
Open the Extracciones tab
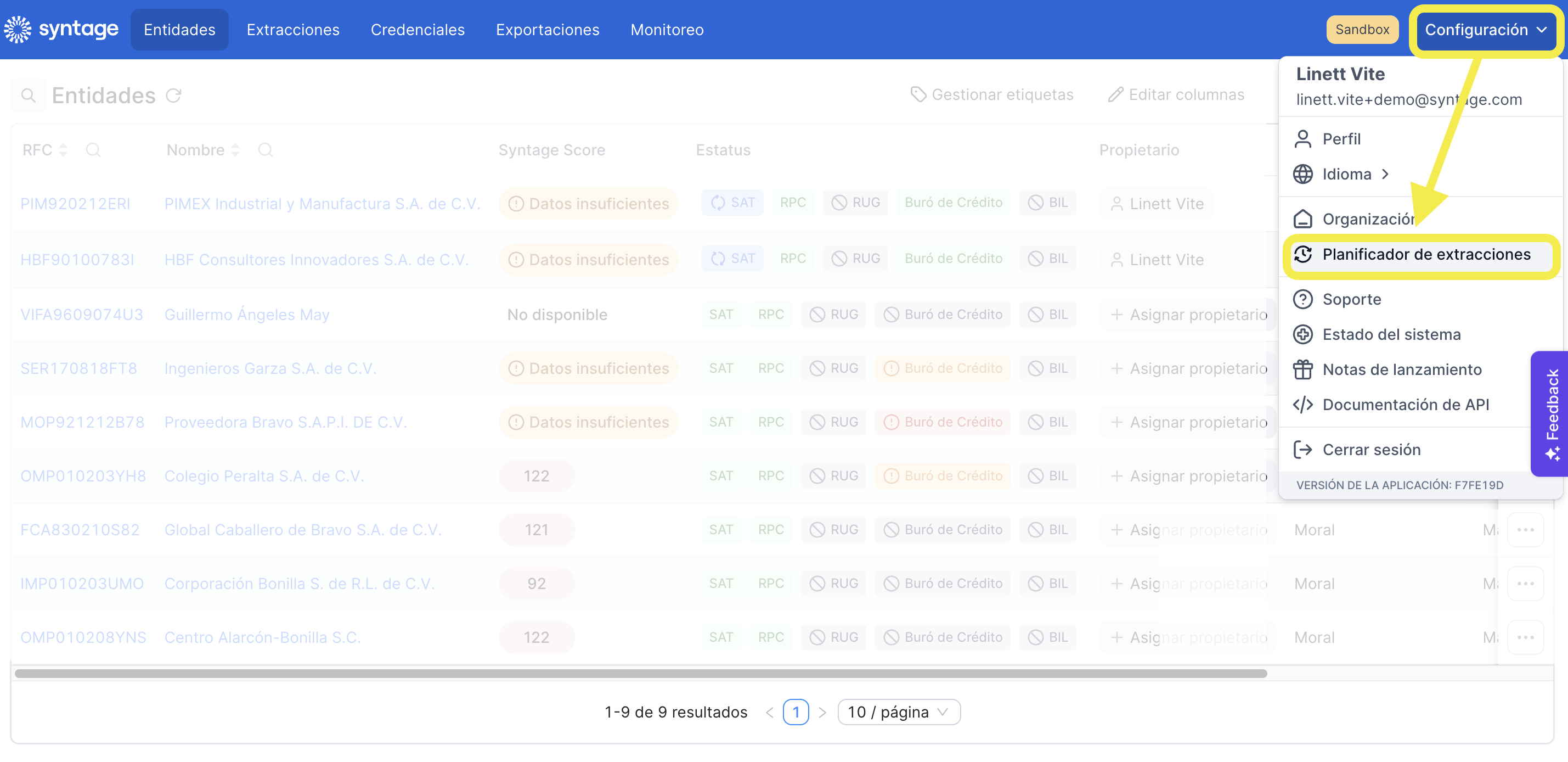[x=293, y=30]
